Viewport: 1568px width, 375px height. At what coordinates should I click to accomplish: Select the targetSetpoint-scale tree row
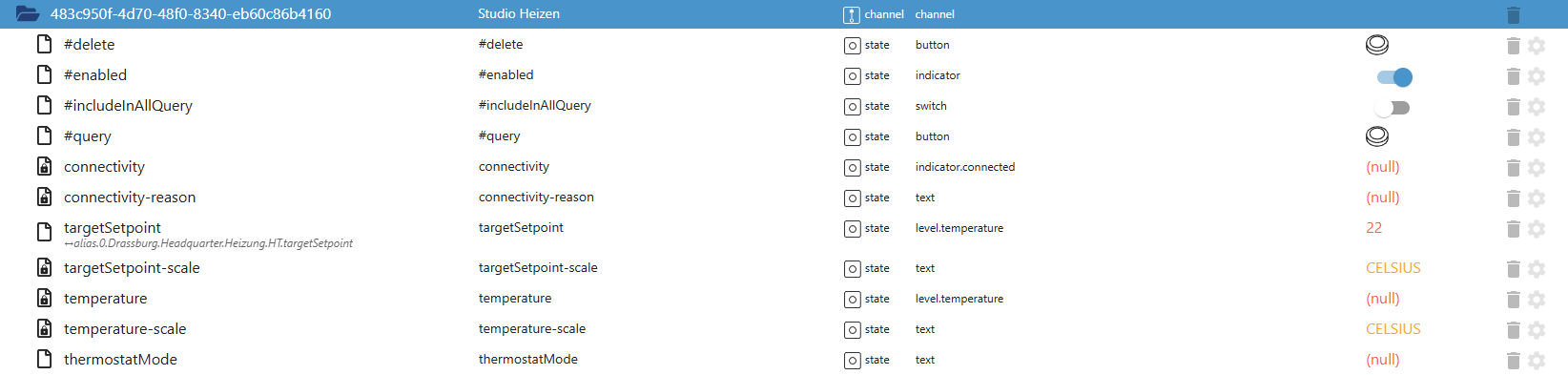coord(784,268)
